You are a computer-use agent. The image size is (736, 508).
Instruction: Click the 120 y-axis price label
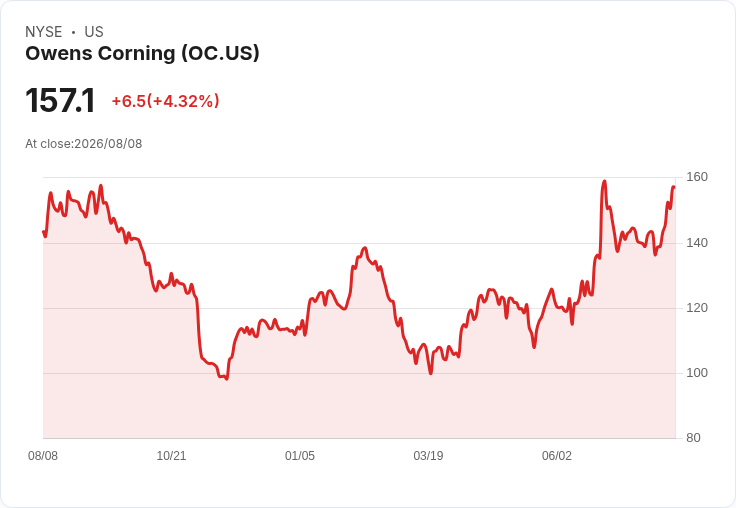pos(697,308)
